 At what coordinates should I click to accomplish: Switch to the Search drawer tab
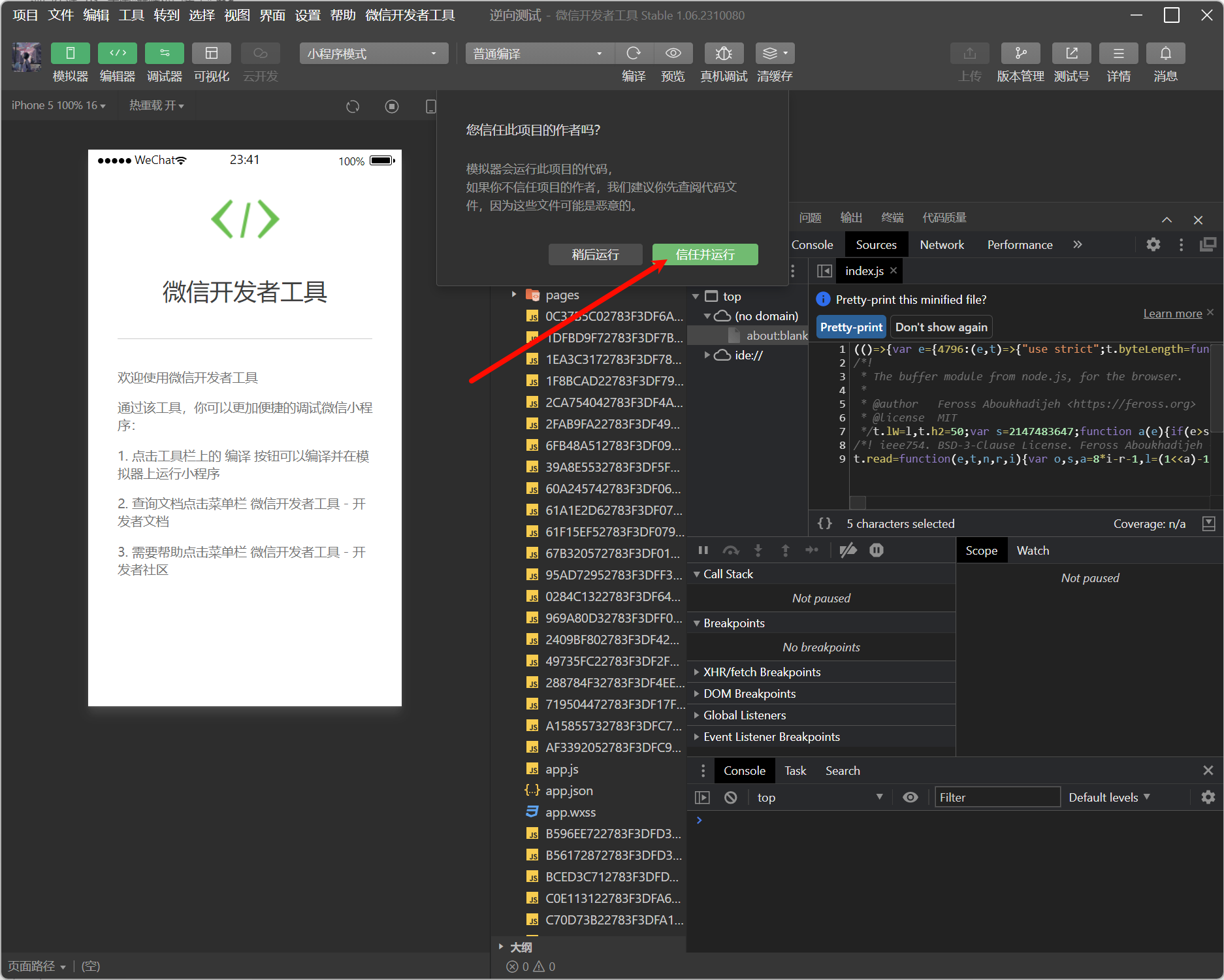point(843,770)
